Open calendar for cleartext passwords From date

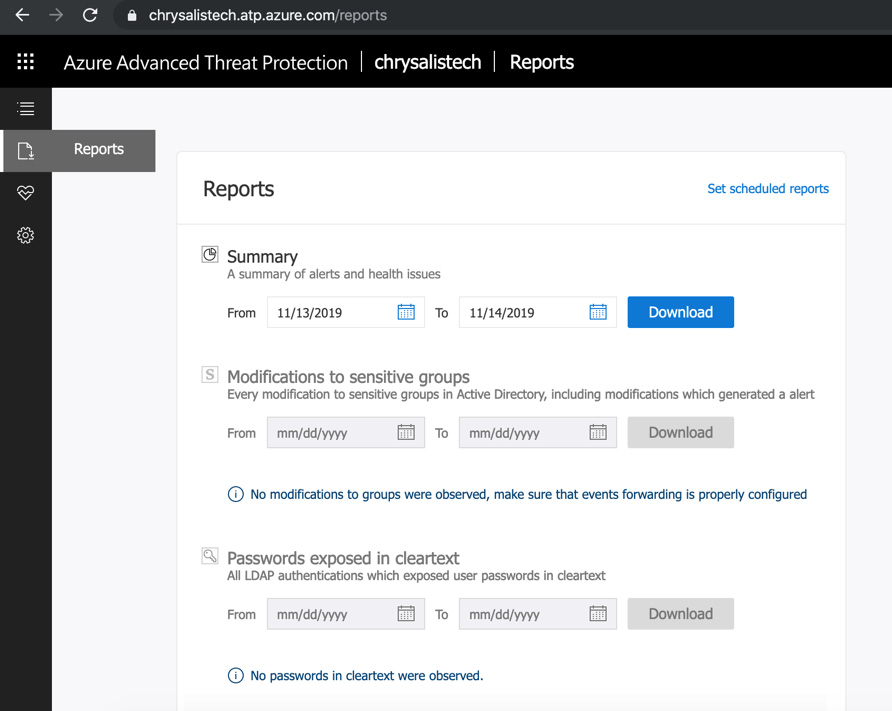[x=406, y=614]
